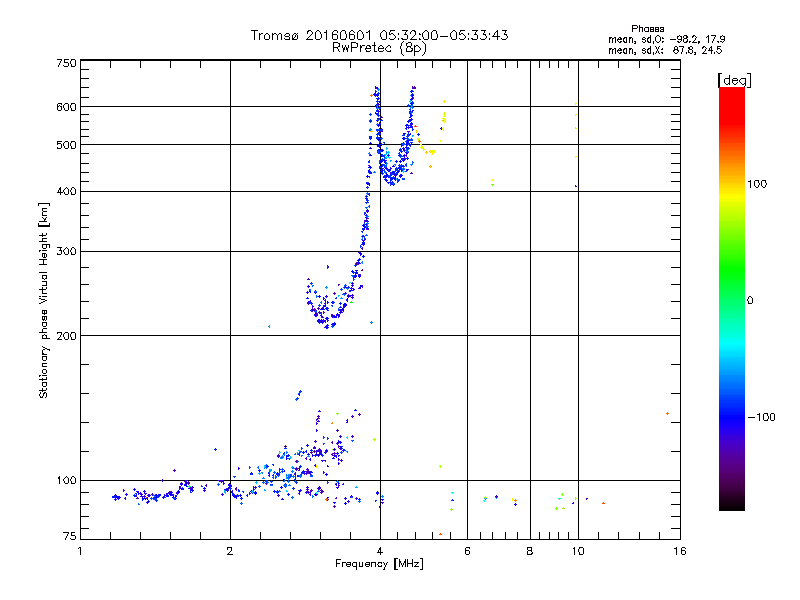Click the x-axis tick label '2'
This screenshot has height=600, width=800.
(230, 551)
